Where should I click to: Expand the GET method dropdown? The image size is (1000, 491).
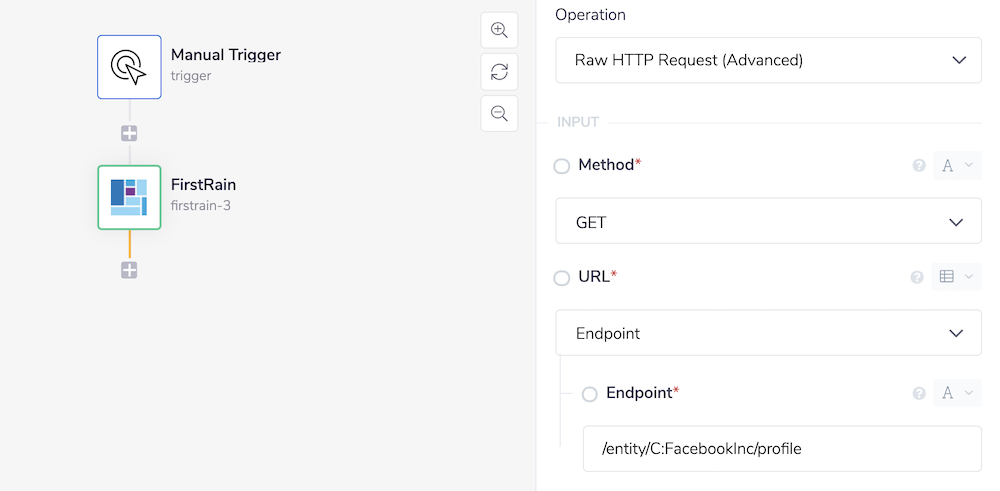[x=768, y=222]
